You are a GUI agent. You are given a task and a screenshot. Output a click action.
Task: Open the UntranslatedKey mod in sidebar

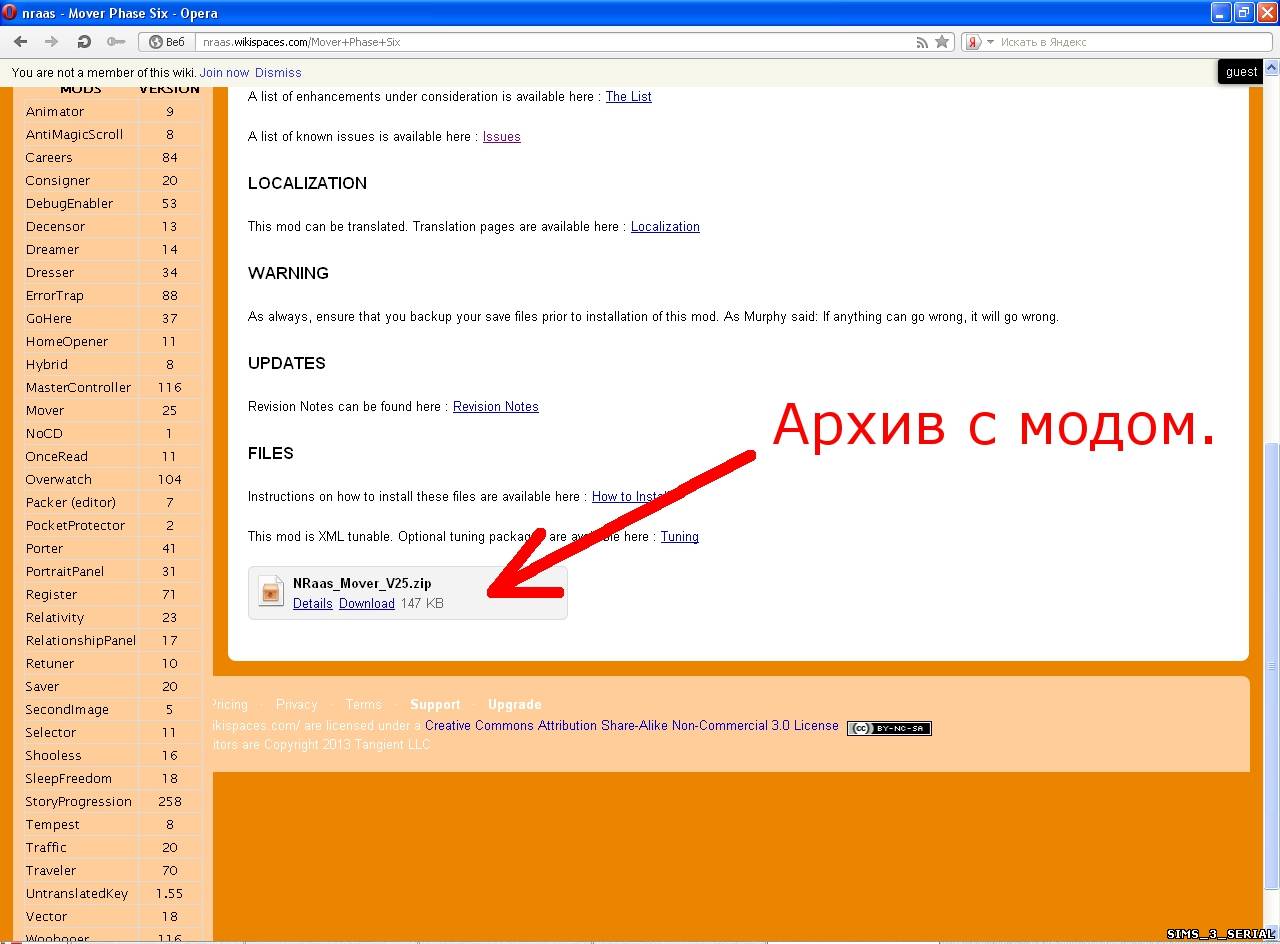(77, 893)
